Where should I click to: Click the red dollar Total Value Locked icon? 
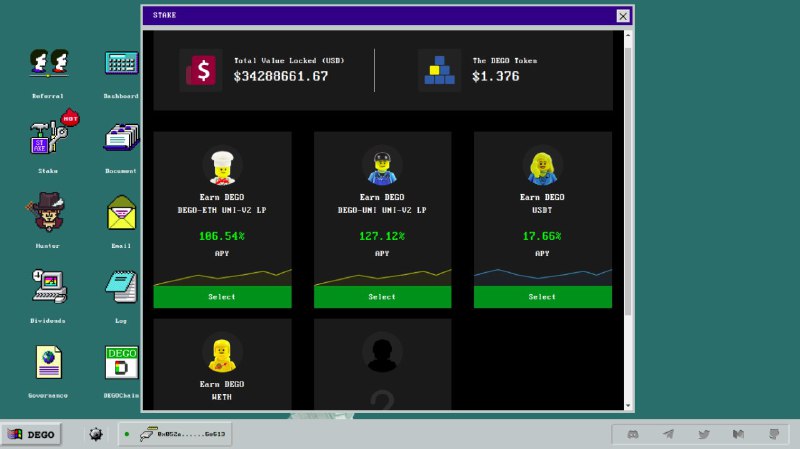pos(201,70)
